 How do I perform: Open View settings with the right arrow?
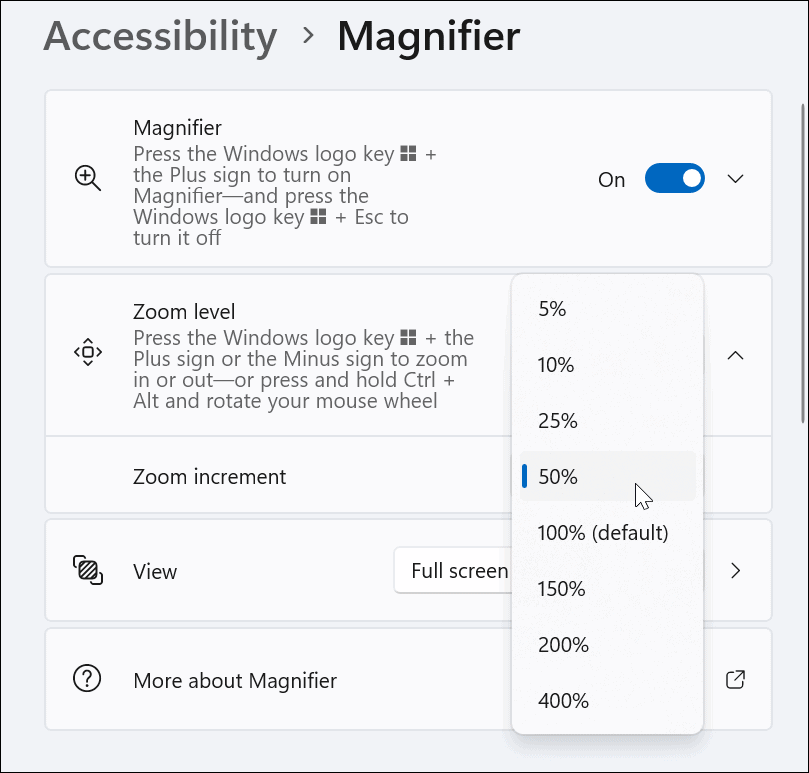tap(736, 571)
